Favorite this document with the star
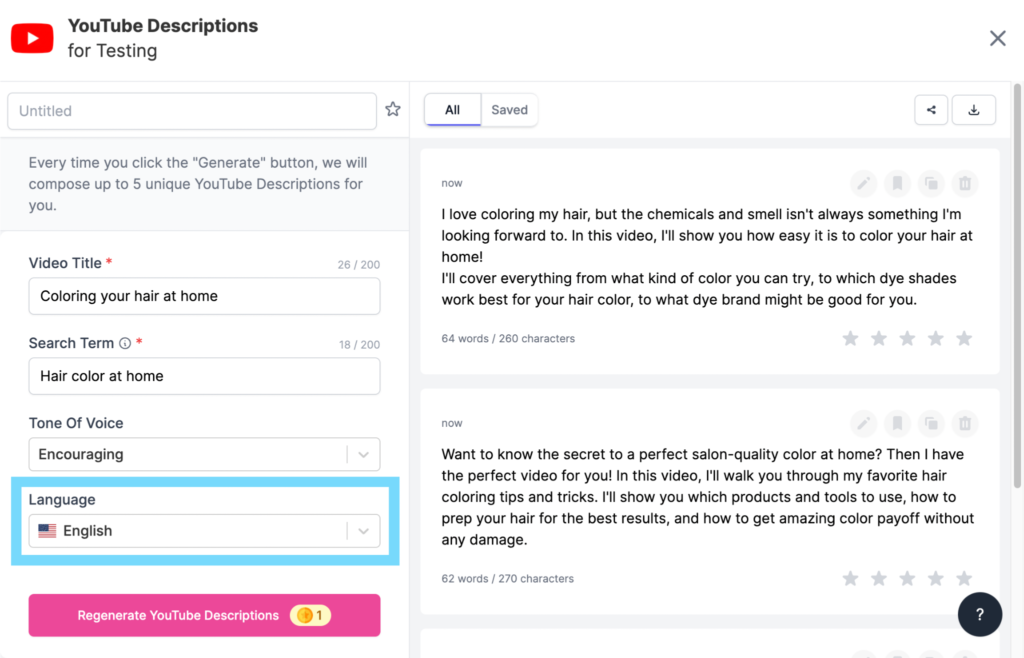 392,109
